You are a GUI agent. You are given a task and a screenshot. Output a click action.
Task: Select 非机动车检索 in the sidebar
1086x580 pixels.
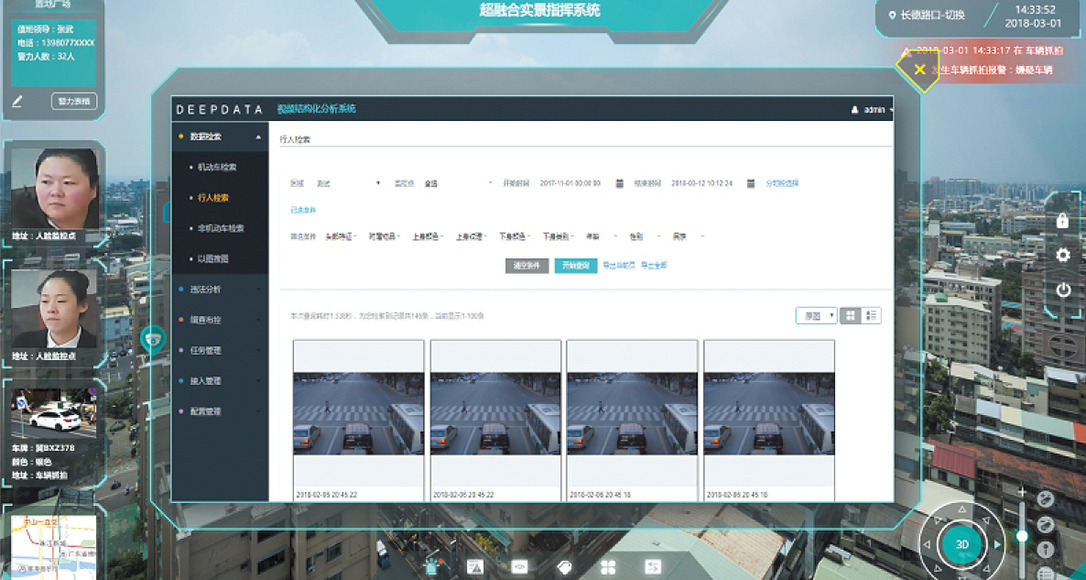click(221, 229)
